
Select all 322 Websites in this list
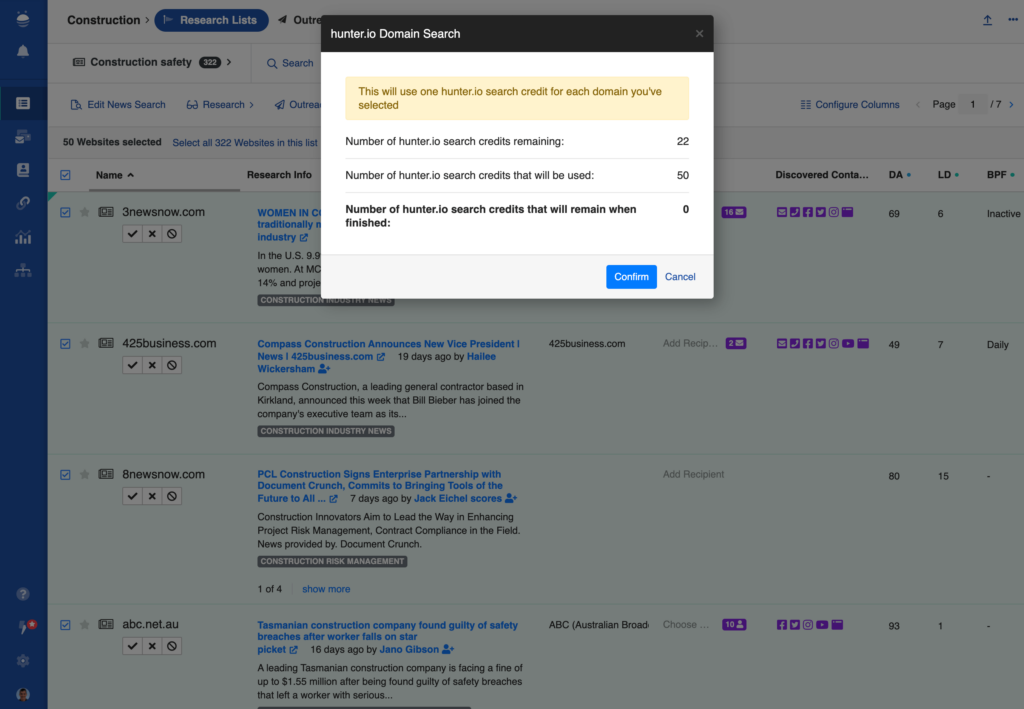tap(245, 142)
